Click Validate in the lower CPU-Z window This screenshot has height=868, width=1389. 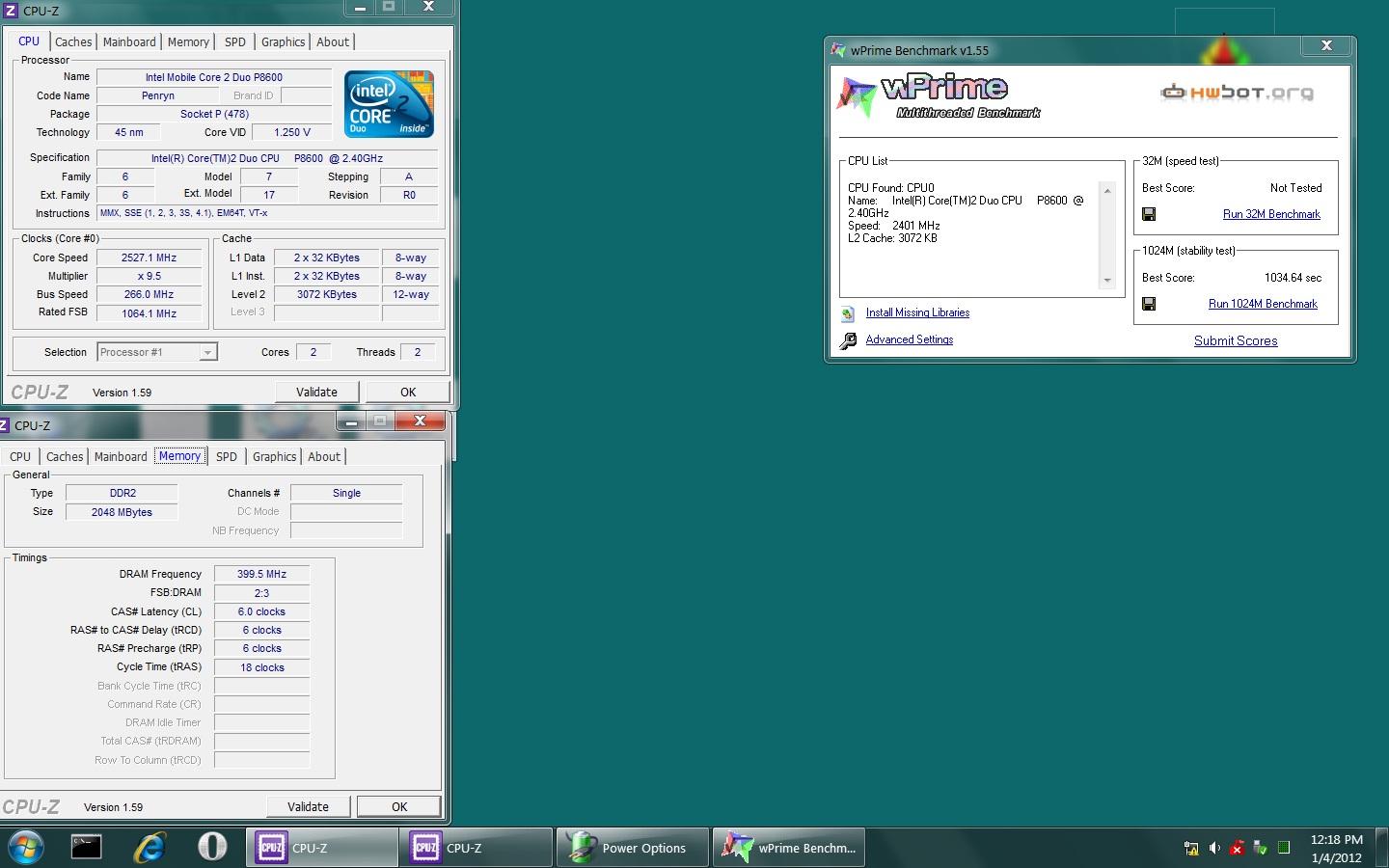308,806
